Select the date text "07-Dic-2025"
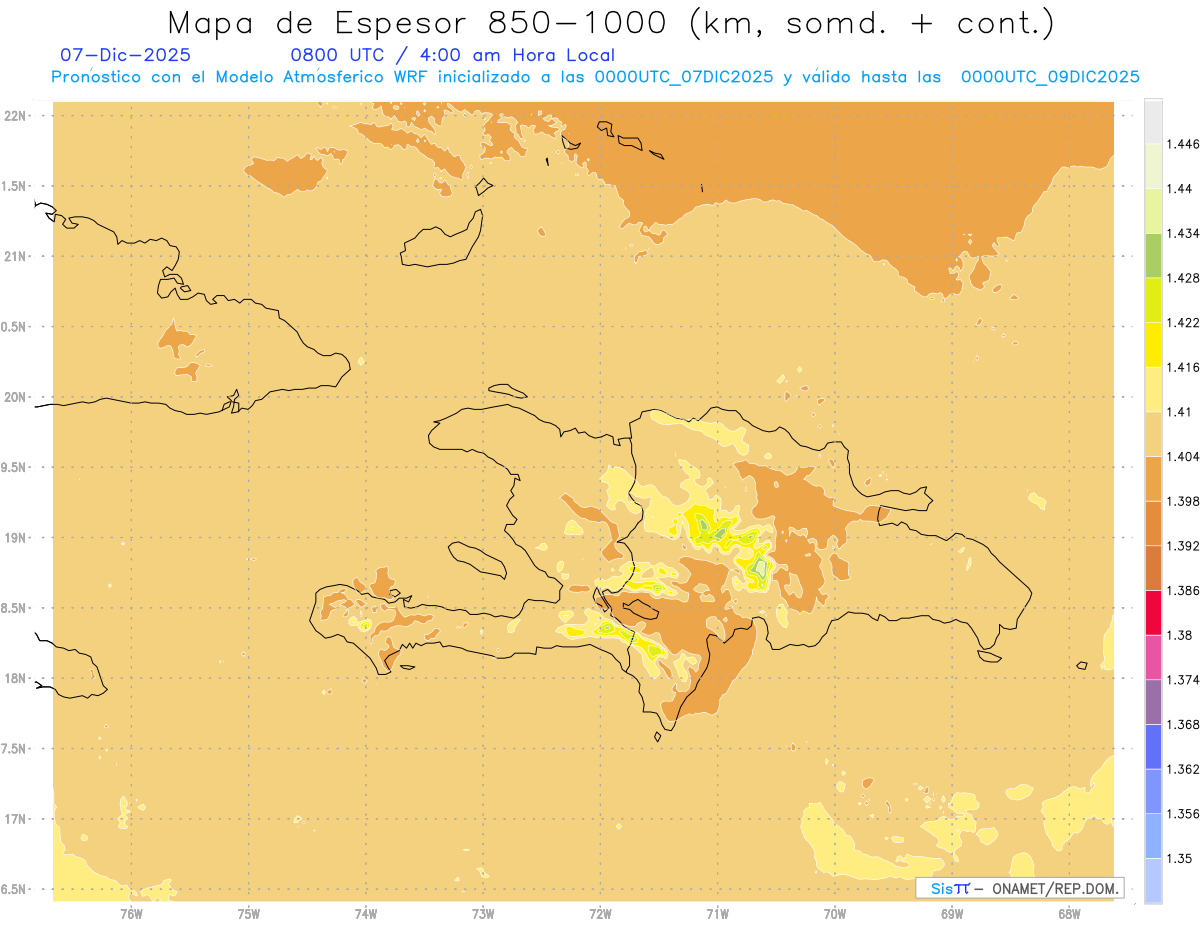The height and width of the screenshot is (927, 1200). [x=125, y=55]
